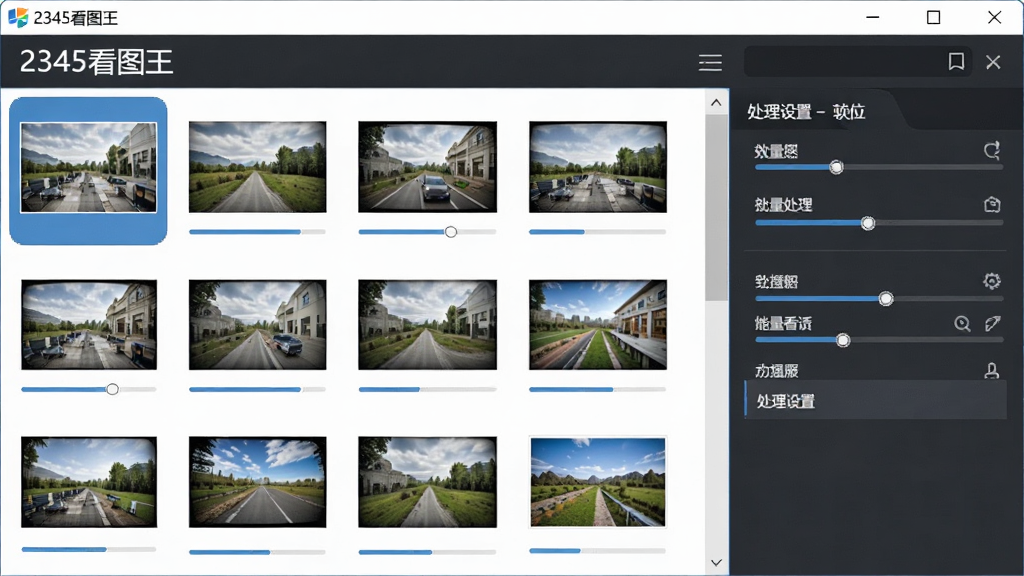Click the progress bar under the pickup truck thumbnail
Image resolution: width=1024 pixels, height=576 pixels.
point(257,389)
